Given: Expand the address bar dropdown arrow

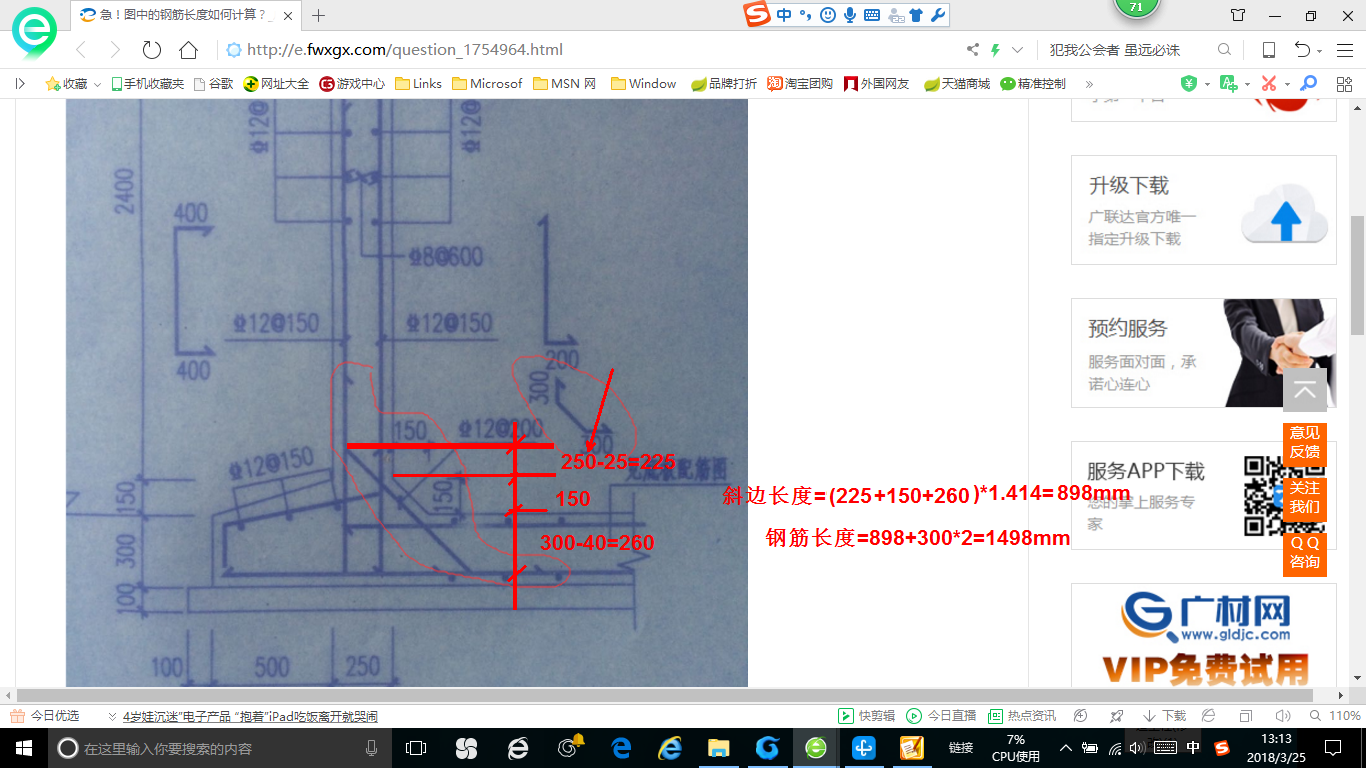Looking at the screenshot, I should tap(1018, 50).
